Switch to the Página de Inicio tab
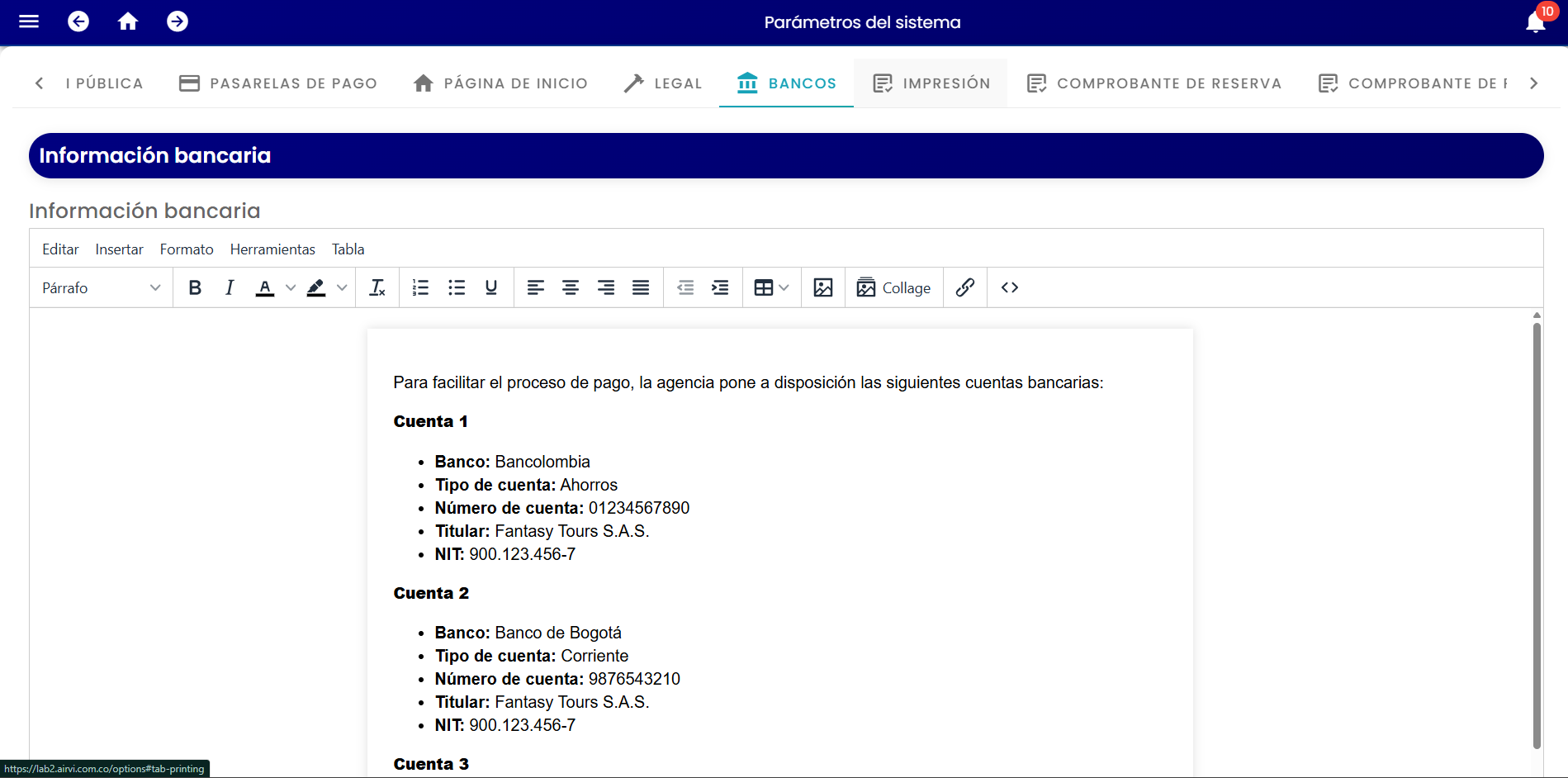 point(500,83)
